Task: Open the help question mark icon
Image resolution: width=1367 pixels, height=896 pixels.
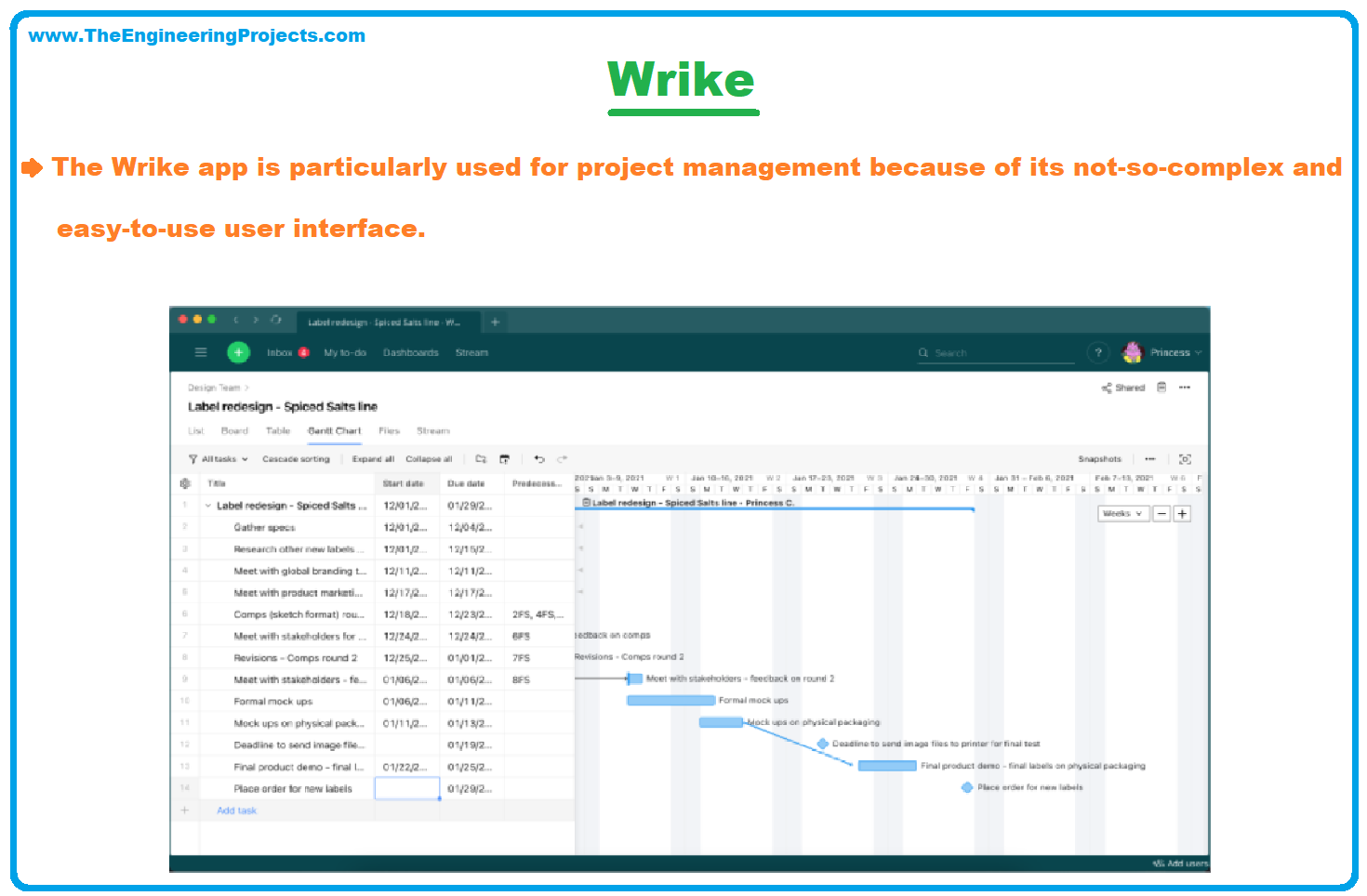Action: [1098, 352]
